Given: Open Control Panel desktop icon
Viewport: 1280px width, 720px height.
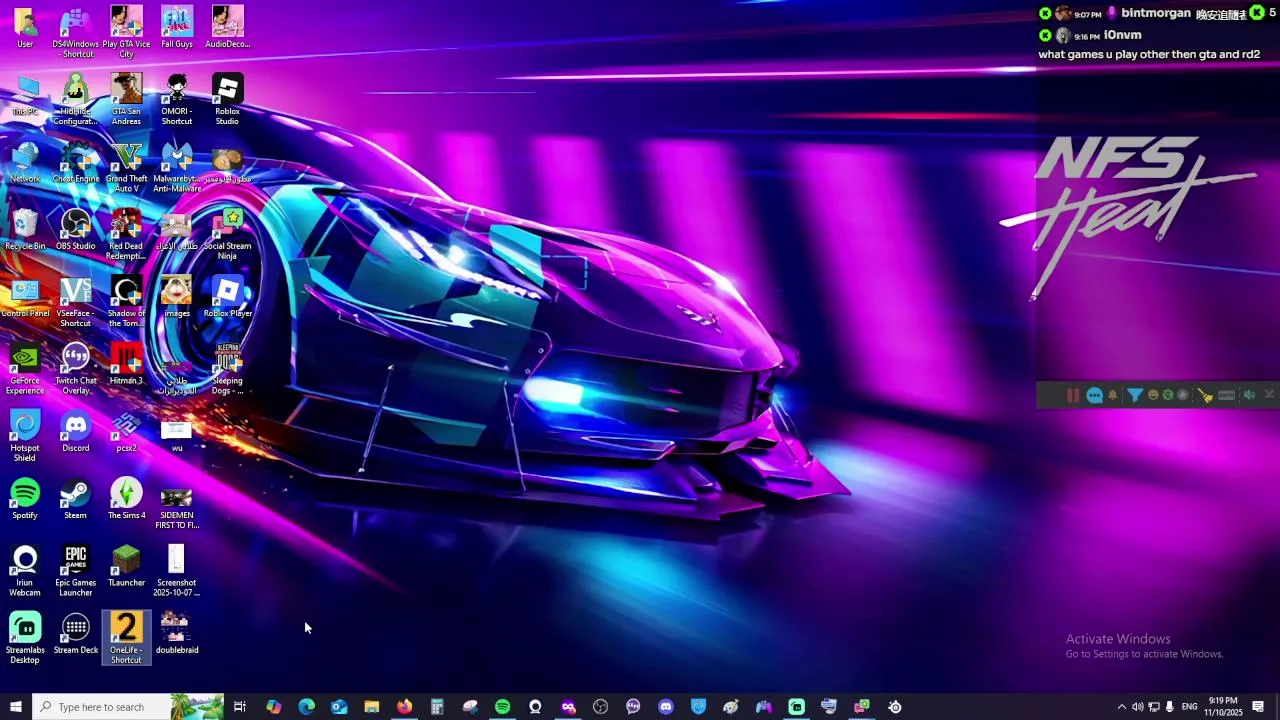Looking at the screenshot, I should point(25,298).
